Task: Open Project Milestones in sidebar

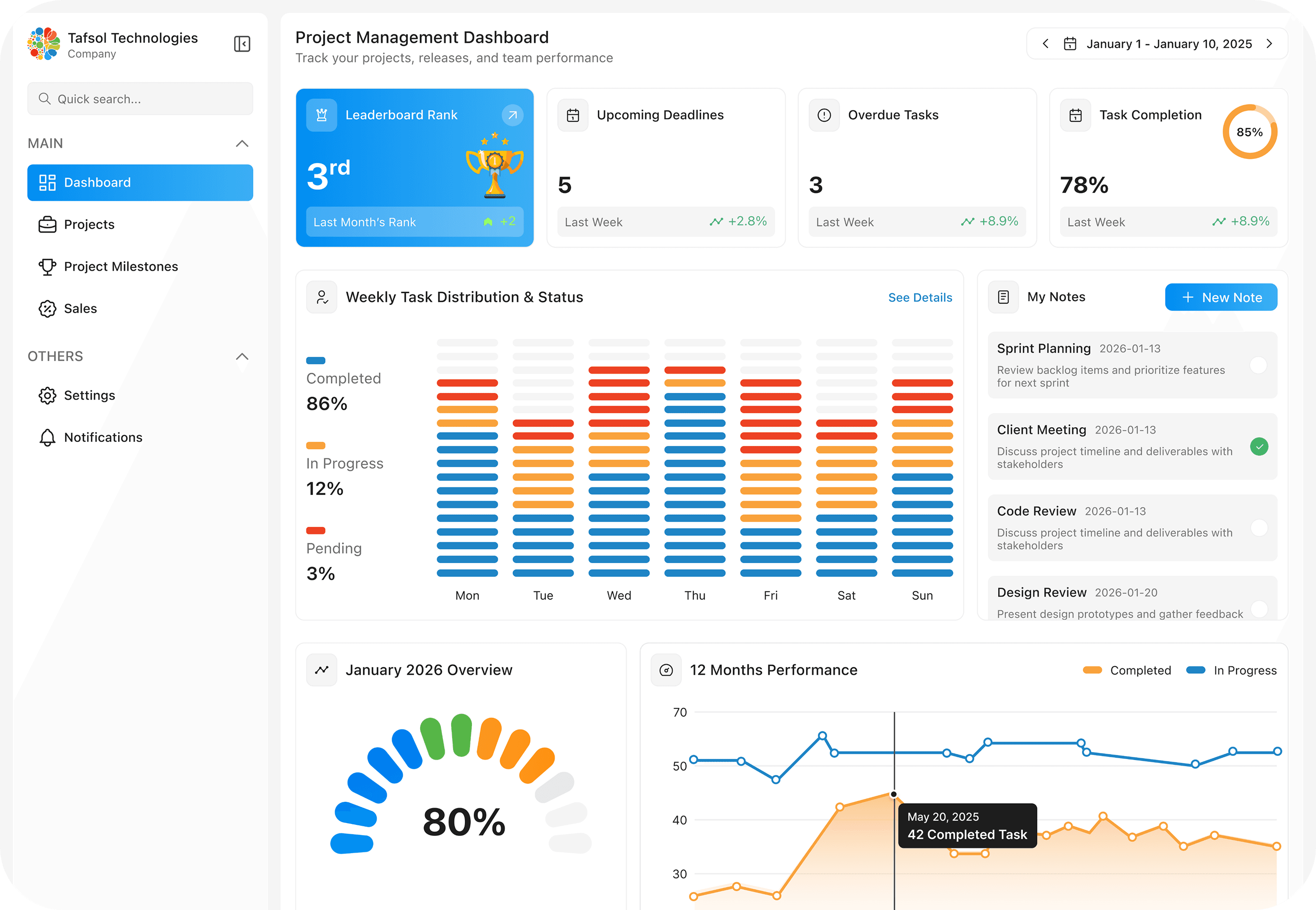Action: click(120, 267)
